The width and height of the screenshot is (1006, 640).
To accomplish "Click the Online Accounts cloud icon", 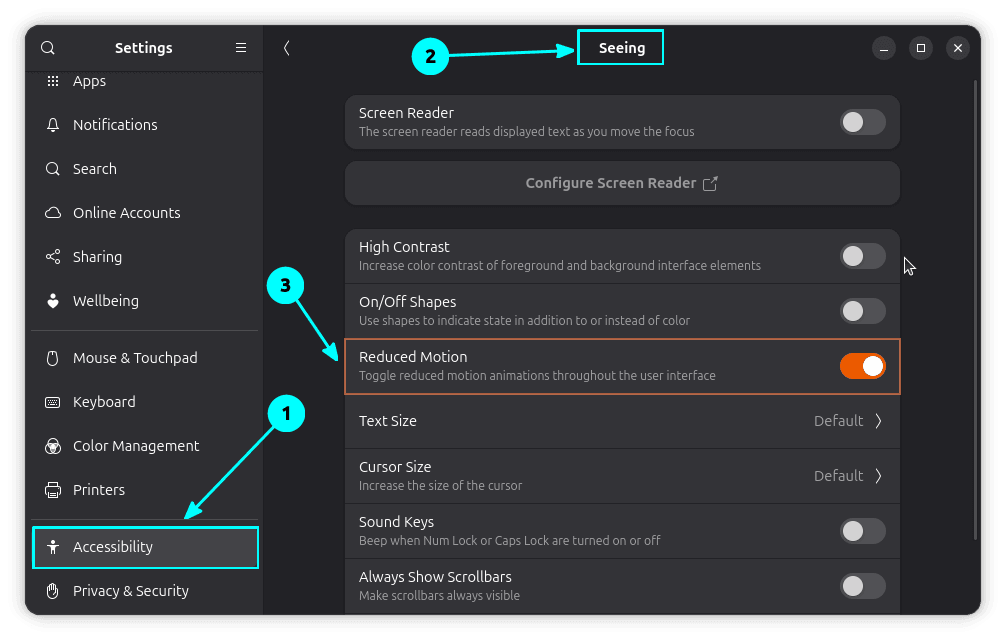I will coord(53,213).
